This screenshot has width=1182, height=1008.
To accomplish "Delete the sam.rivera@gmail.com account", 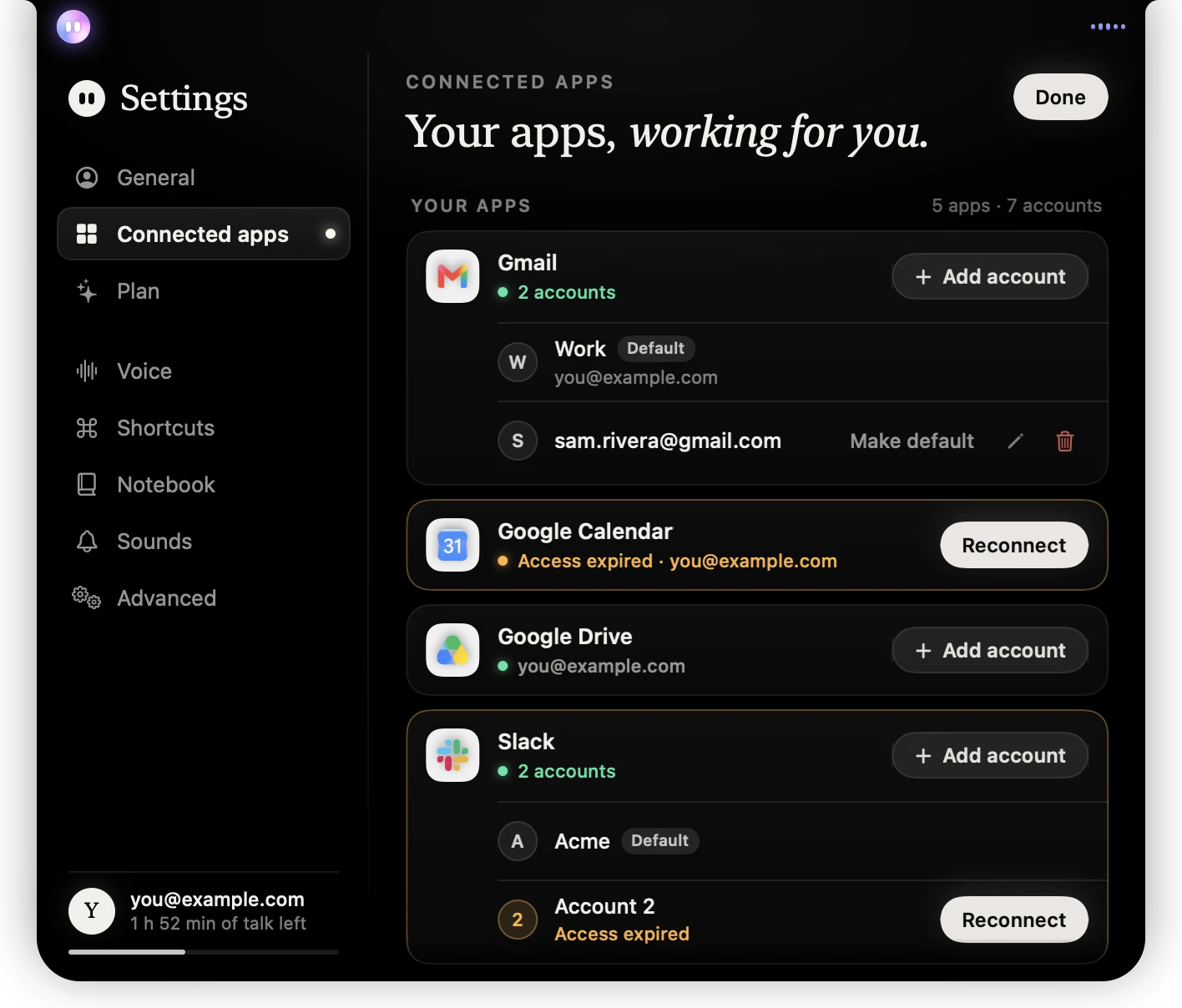I will 1064,441.
